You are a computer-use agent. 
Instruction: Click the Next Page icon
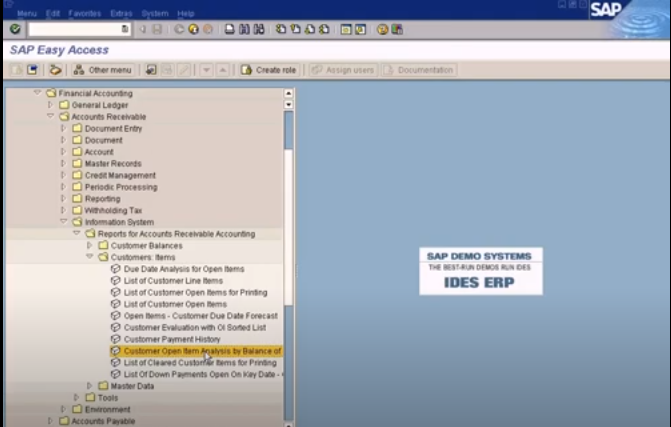tap(310, 29)
